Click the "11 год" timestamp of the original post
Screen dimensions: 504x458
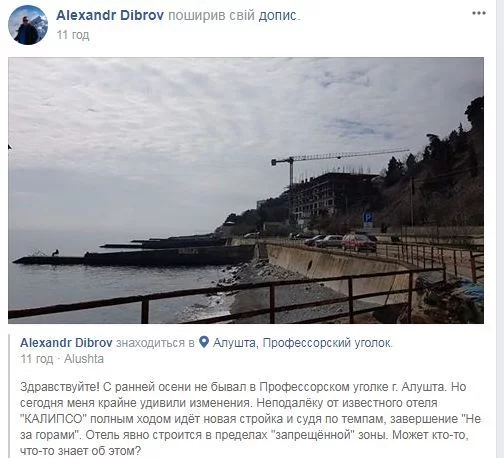[x=37, y=359]
